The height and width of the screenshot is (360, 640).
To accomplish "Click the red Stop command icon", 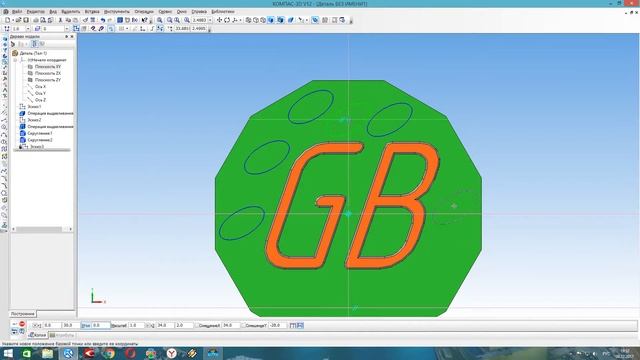I will coord(22,324).
